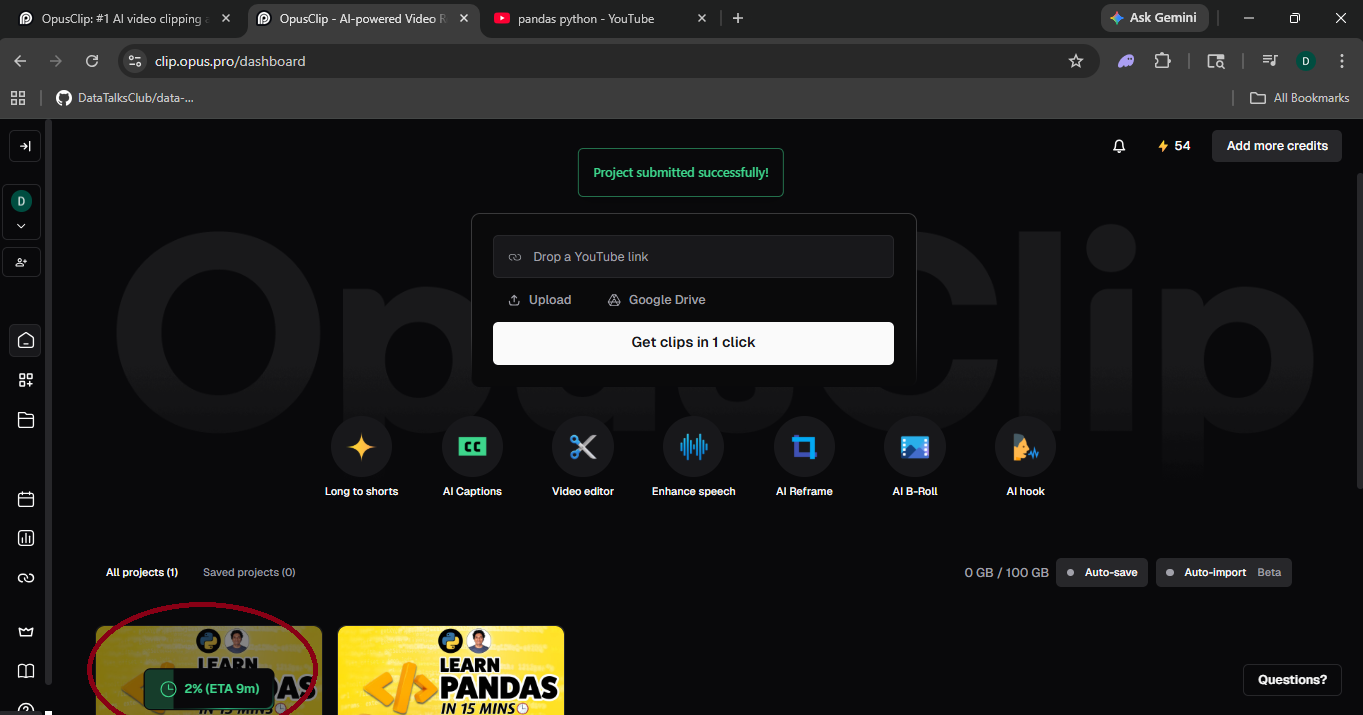Viewport: 1363px width, 715px height.
Task: Open the analytics chart icon in sidebar
Action: tap(26, 538)
